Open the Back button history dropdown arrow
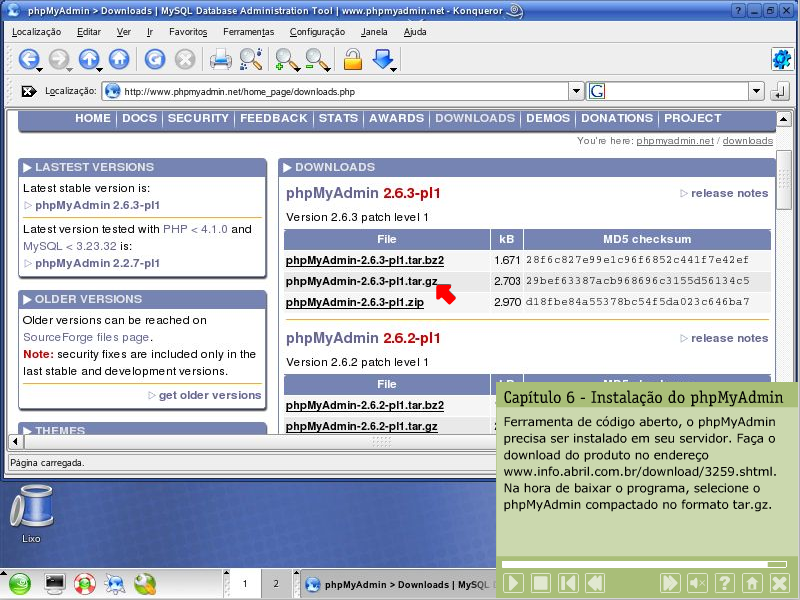800x600 pixels. point(39,69)
